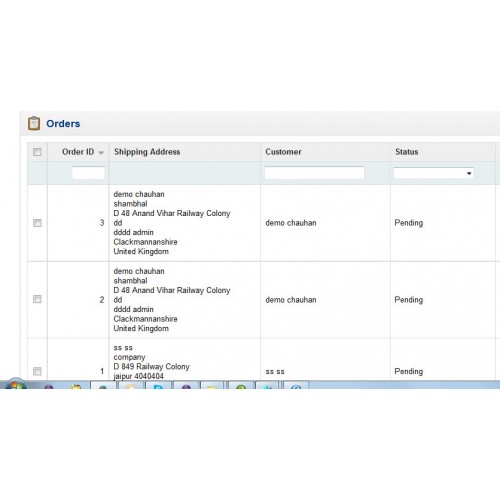Focus the Customer filter text box
The width and height of the screenshot is (500, 500).
pos(314,173)
